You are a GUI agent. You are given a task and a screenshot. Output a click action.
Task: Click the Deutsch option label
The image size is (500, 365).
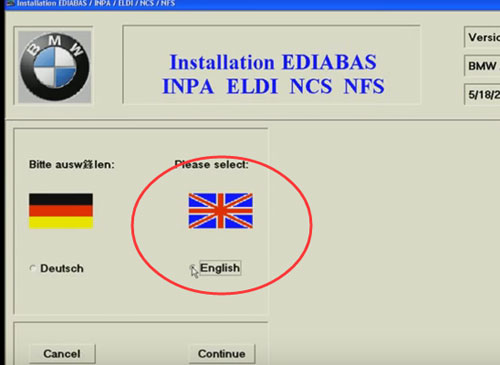coord(62,268)
